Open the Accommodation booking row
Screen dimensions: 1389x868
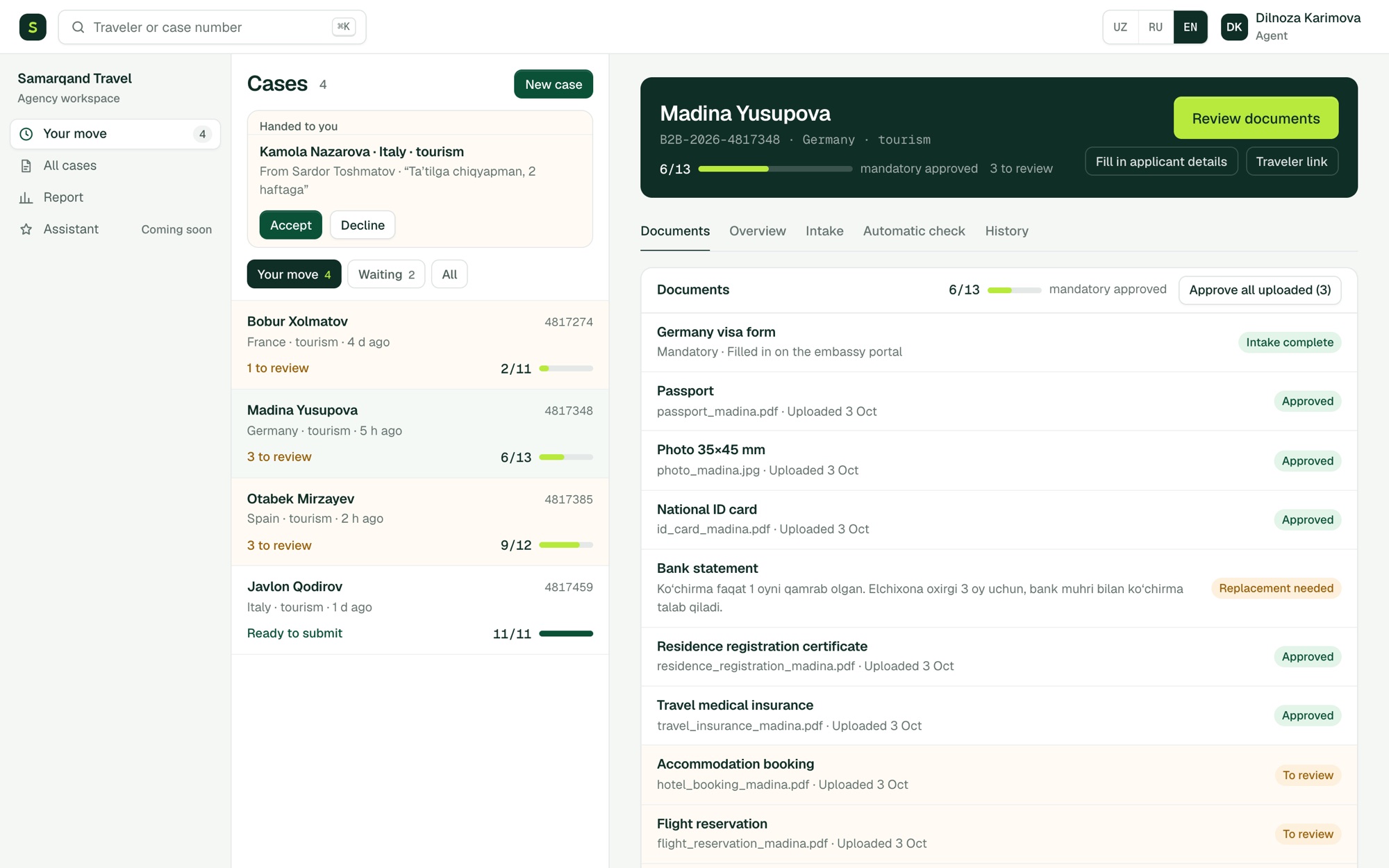pos(999,775)
